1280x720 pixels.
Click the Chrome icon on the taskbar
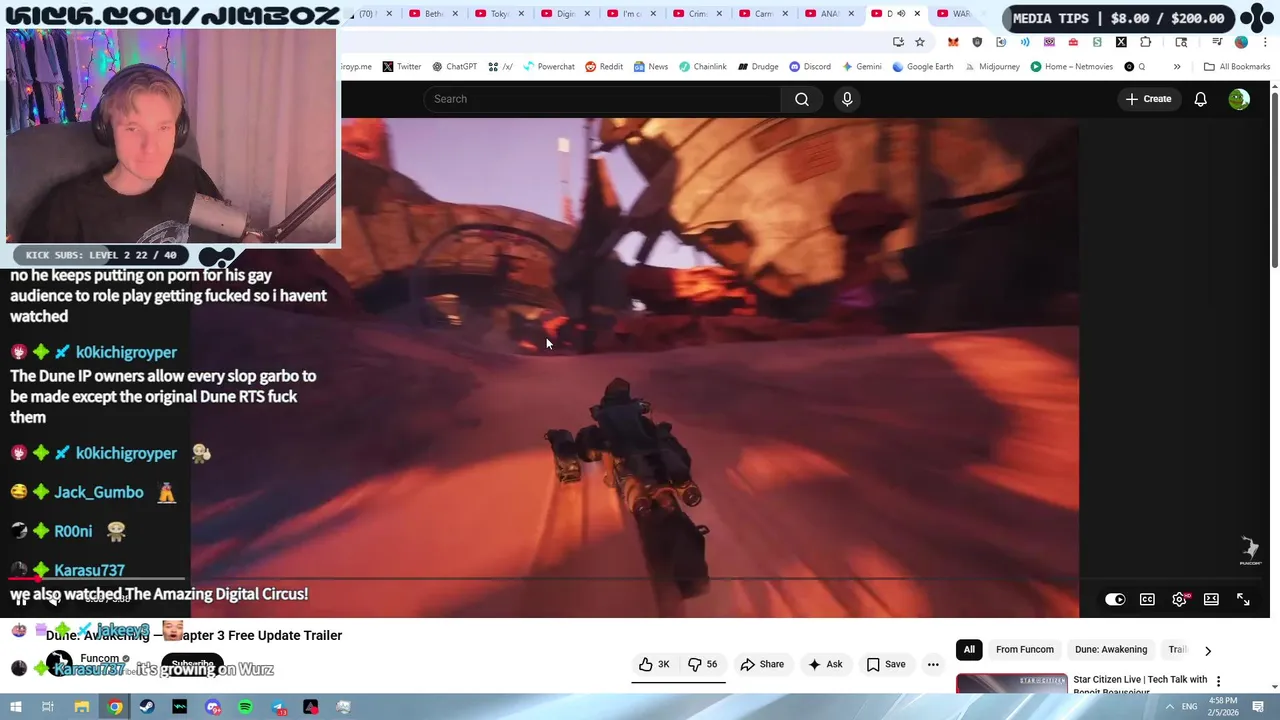point(115,707)
